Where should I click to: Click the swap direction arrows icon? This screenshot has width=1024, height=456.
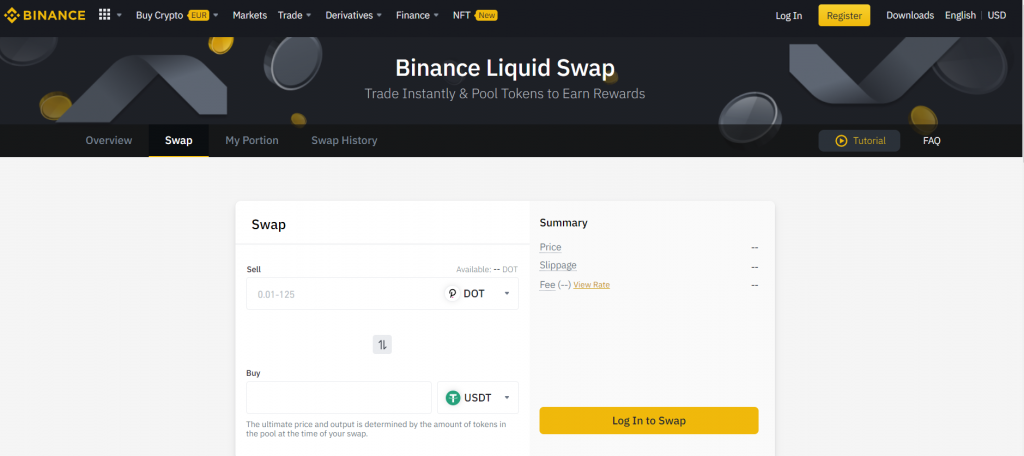382,344
